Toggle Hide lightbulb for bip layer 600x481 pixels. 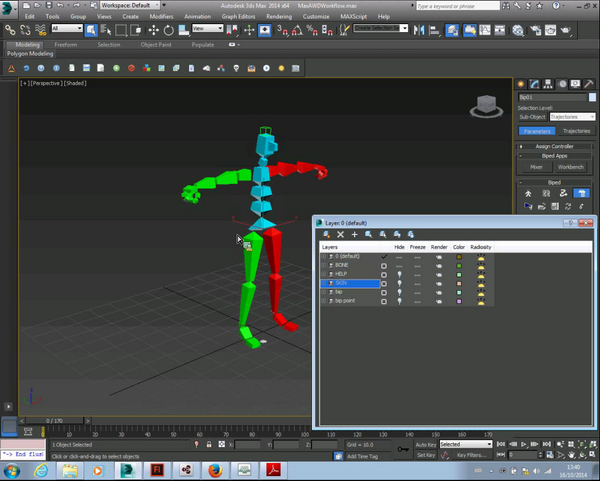click(x=399, y=292)
